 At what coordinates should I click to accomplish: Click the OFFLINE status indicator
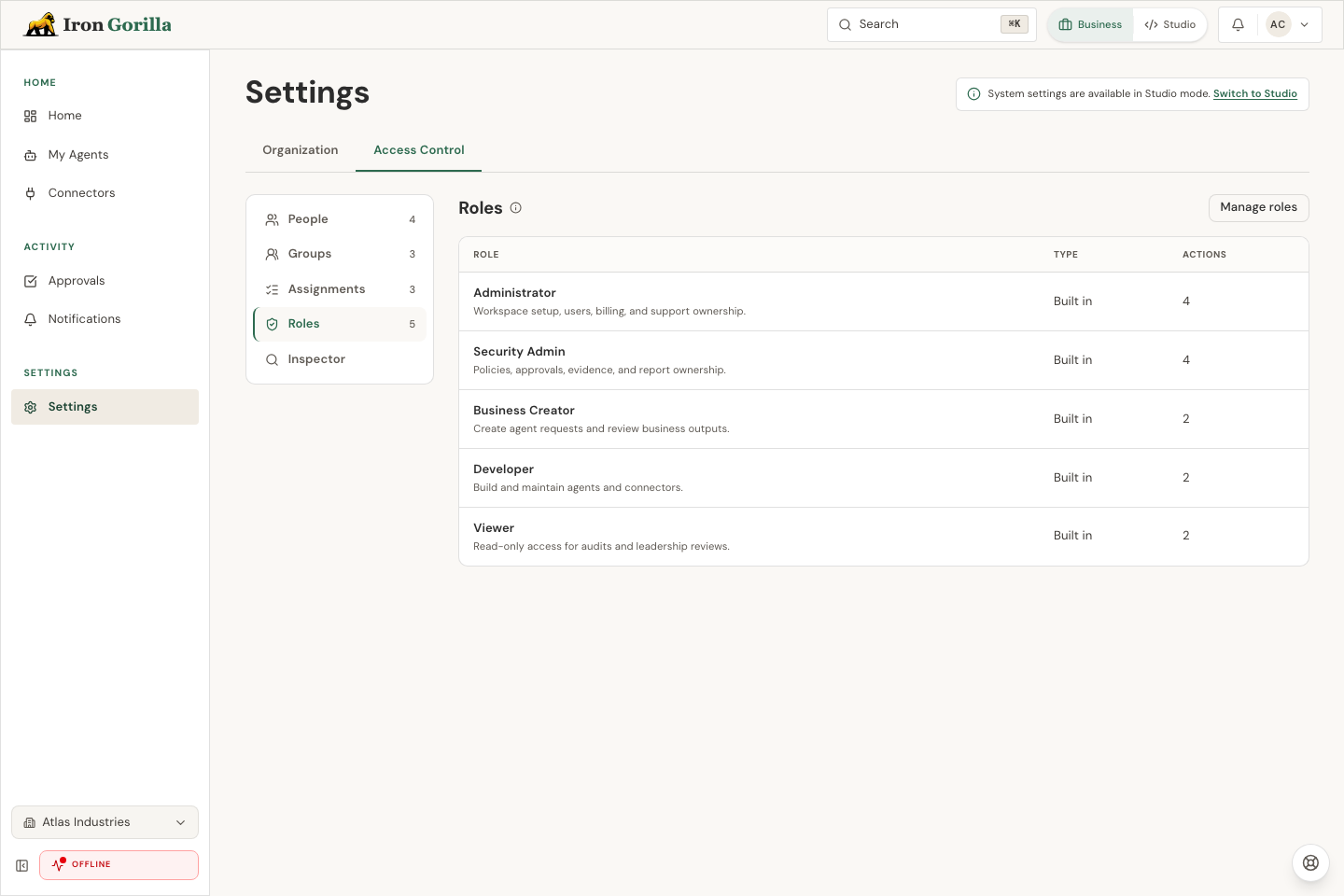119,864
